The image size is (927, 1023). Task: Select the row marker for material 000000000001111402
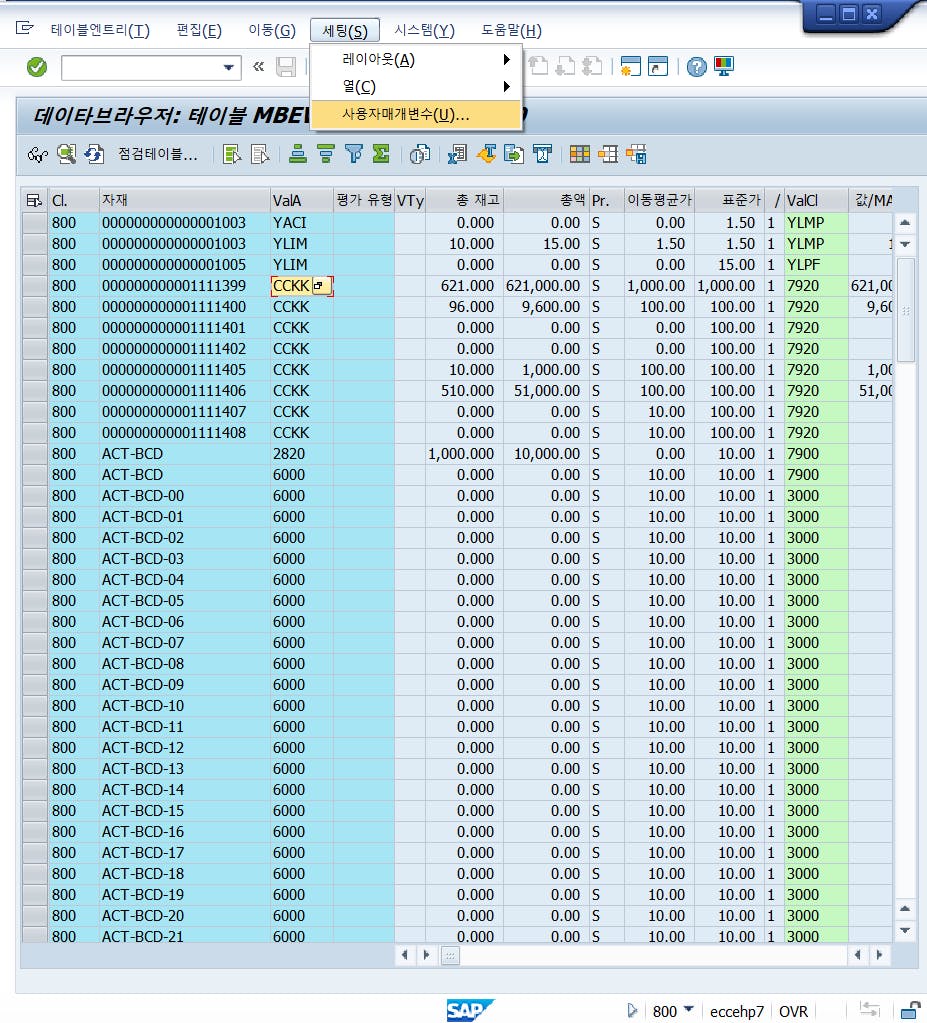[x=35, y=349]
